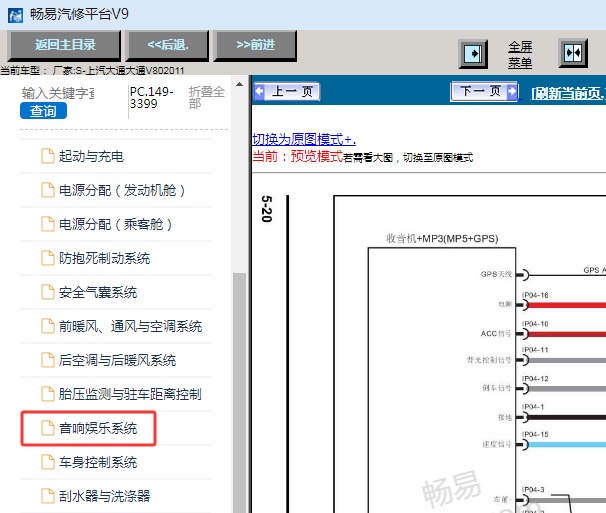Open 电源分配（发动机舱）
Image resolution: width=606 pixels, height=513 pixels.
[x=122, y=190]
